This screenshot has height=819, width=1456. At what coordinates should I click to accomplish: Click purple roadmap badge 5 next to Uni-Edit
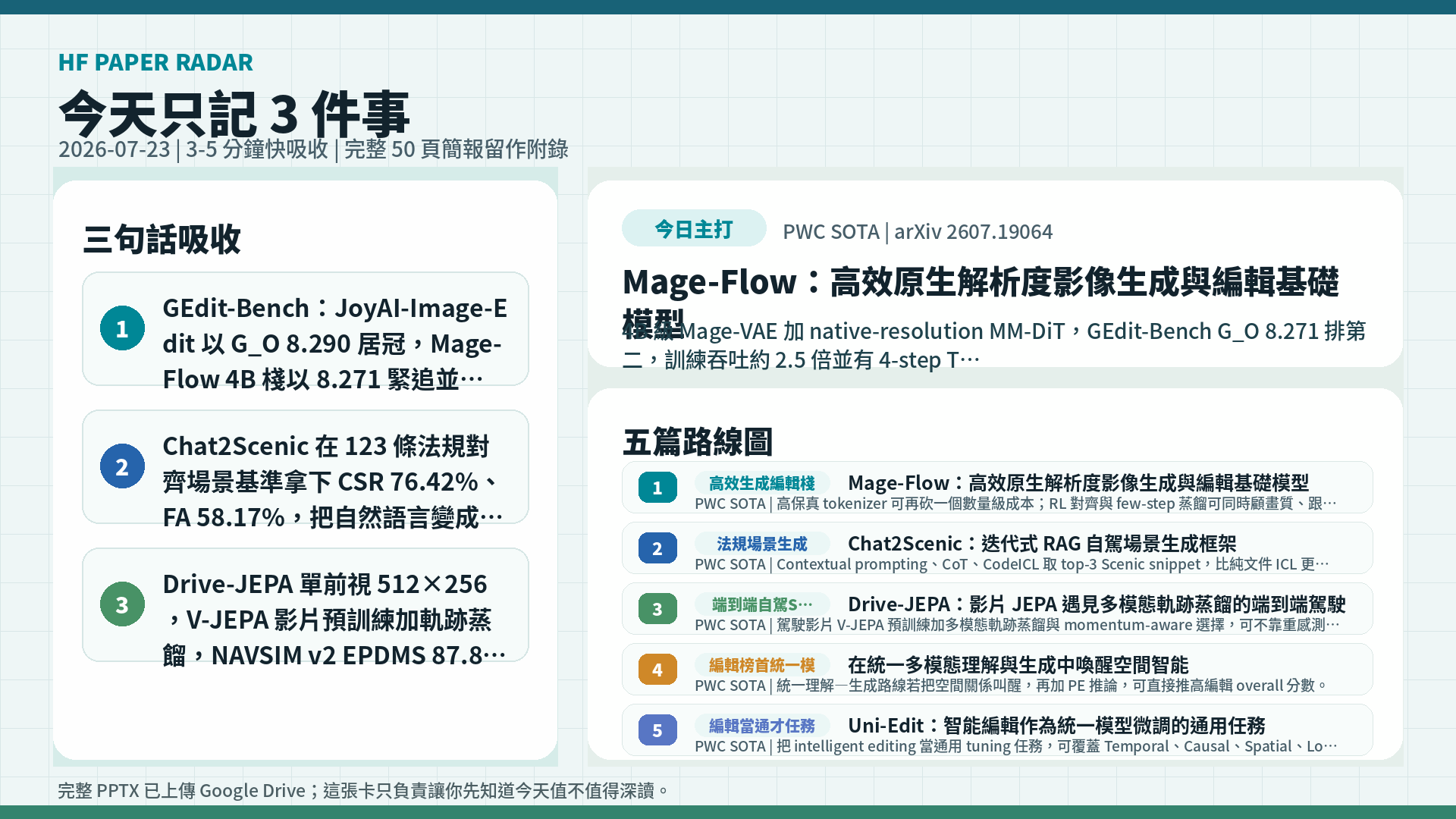point(657,730)
